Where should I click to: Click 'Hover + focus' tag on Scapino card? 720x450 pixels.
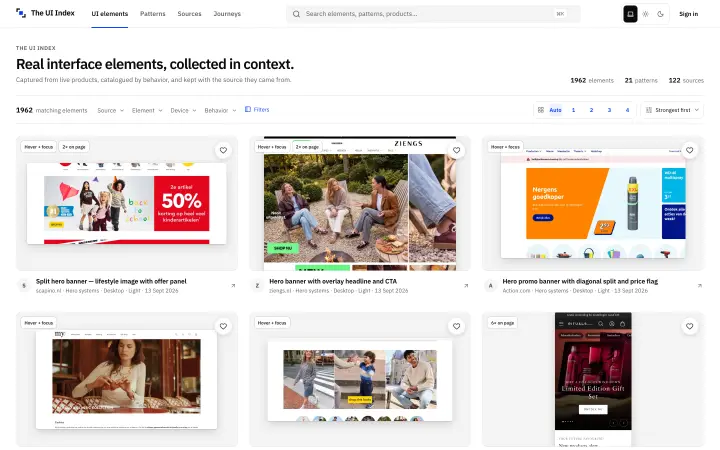click(39, 147)
